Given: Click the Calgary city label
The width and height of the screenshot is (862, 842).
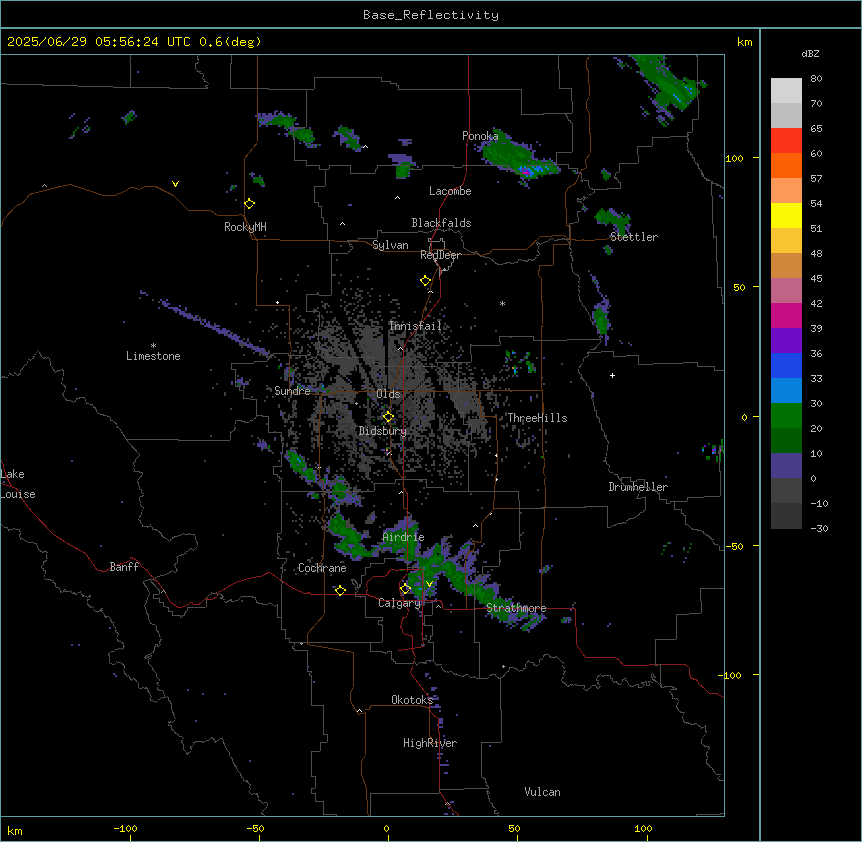Looking at the screenshot, I should [x=400, y=603].
